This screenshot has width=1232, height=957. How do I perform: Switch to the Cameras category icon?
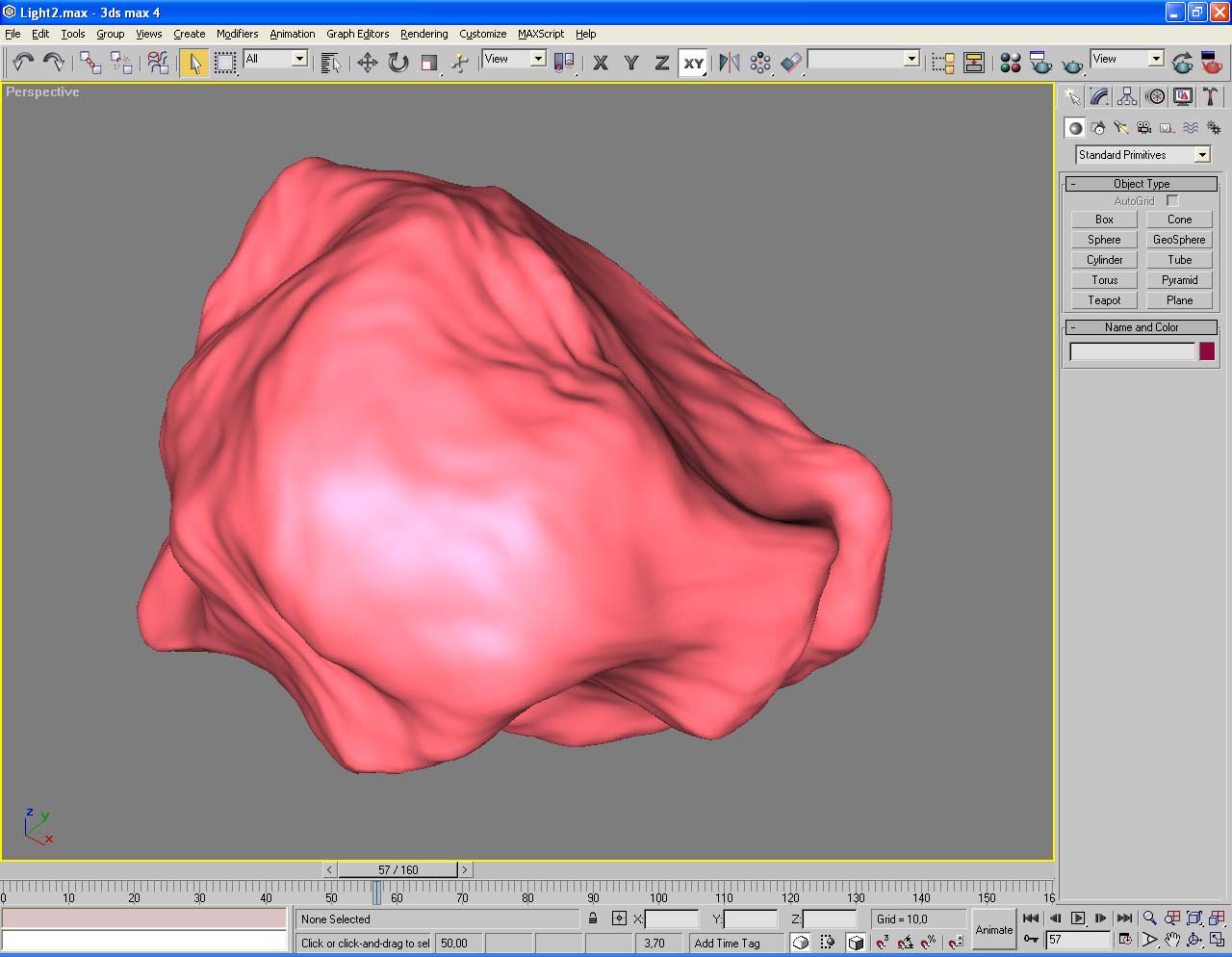pos(1143,127)
